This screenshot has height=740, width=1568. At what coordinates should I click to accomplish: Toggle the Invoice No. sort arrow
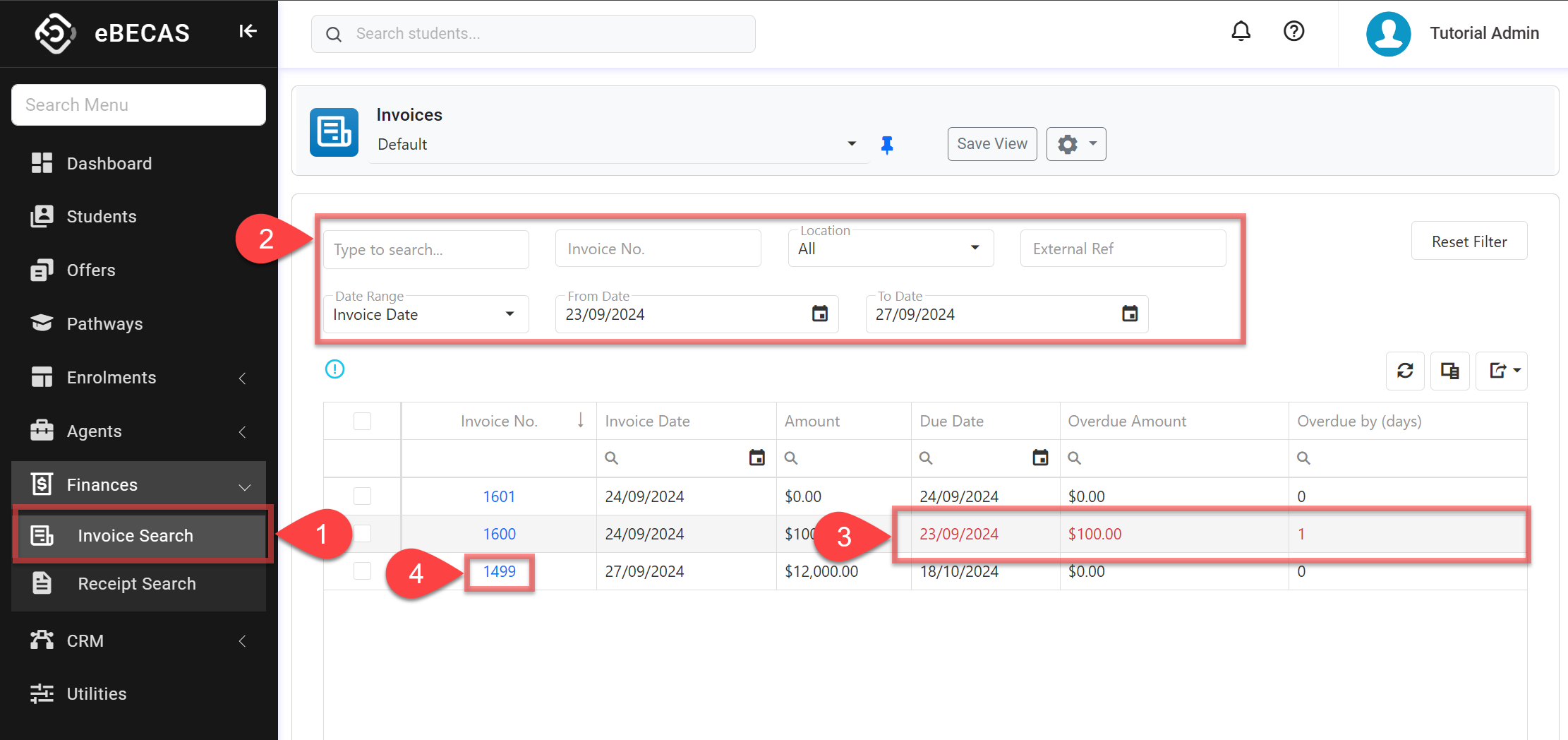point(580,420)
